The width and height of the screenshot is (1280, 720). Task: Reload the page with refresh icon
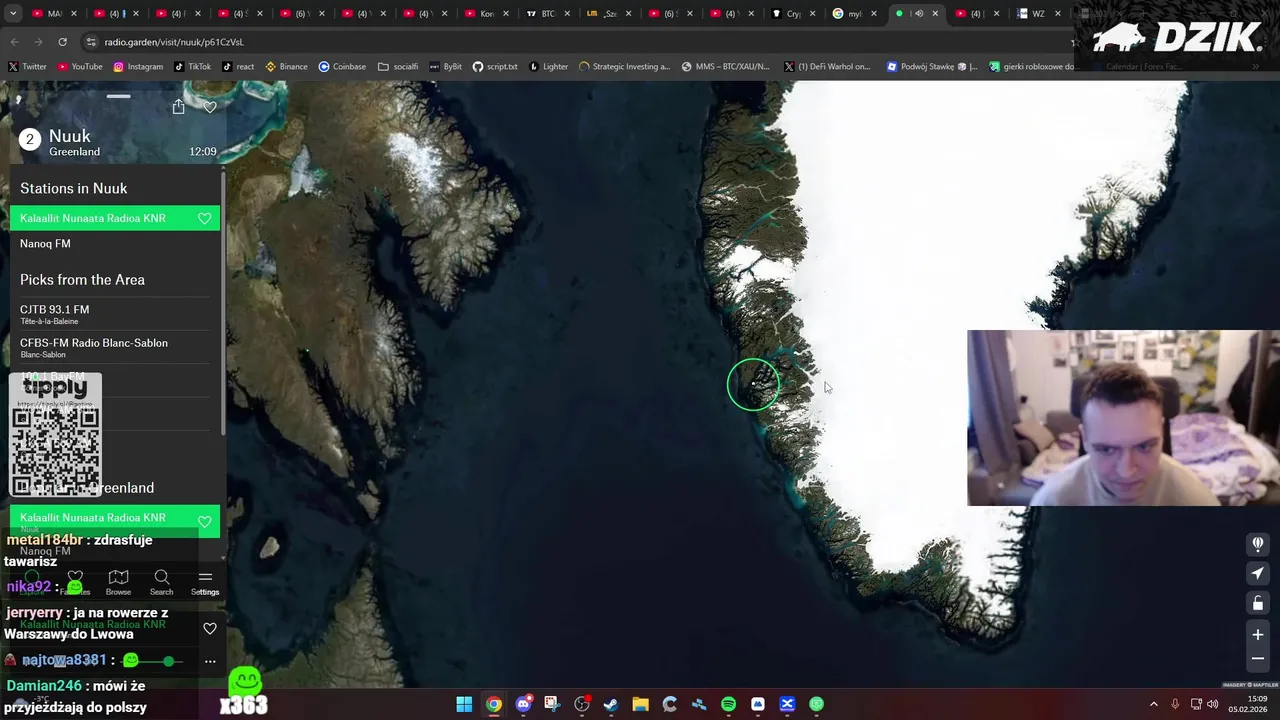(x=62, y=42)
